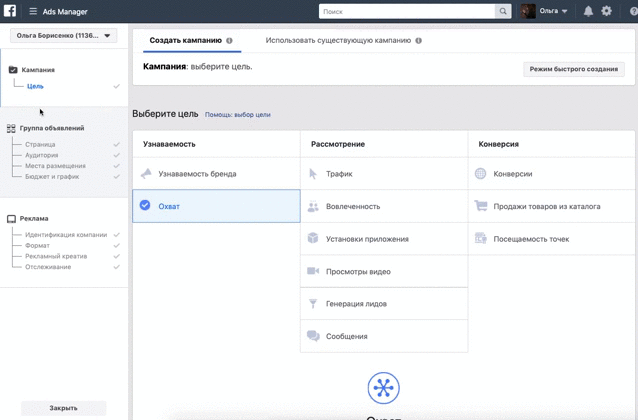The width and height of the screenshot is (638, 420).
Task: Choose the Вовлеченность objective
Action: (384, 206)
